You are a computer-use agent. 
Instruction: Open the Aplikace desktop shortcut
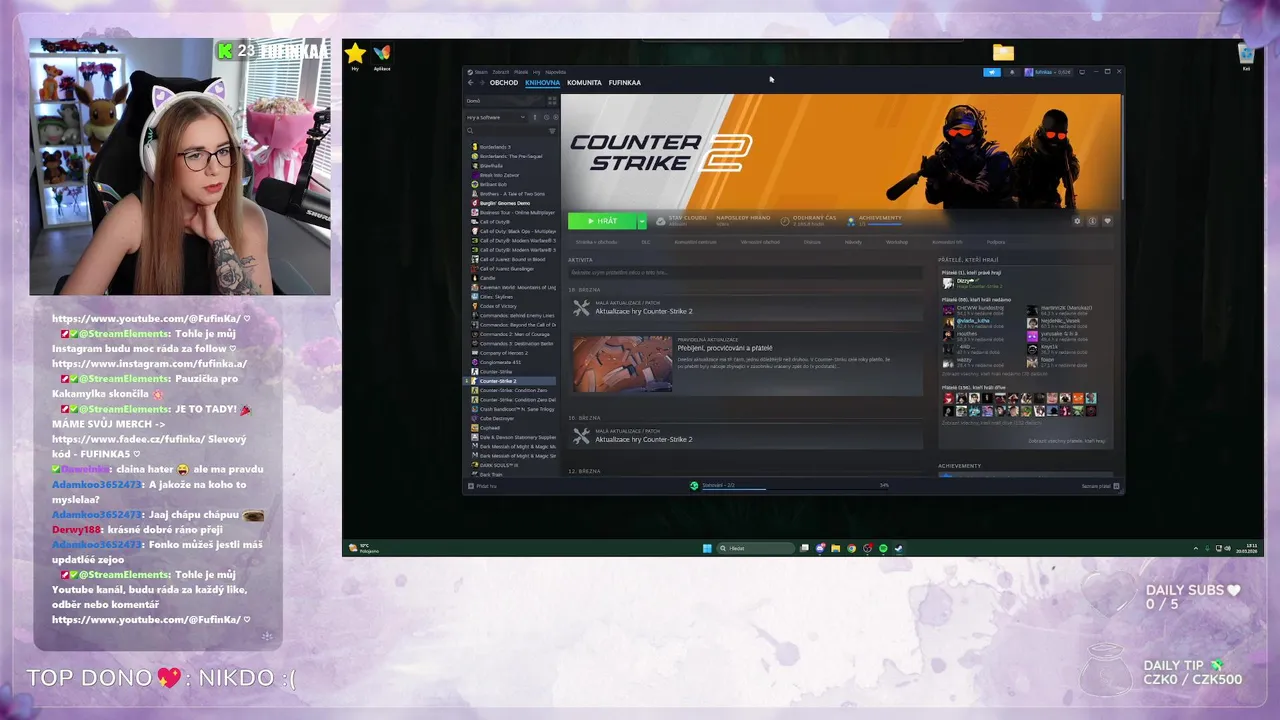[382, 56]
